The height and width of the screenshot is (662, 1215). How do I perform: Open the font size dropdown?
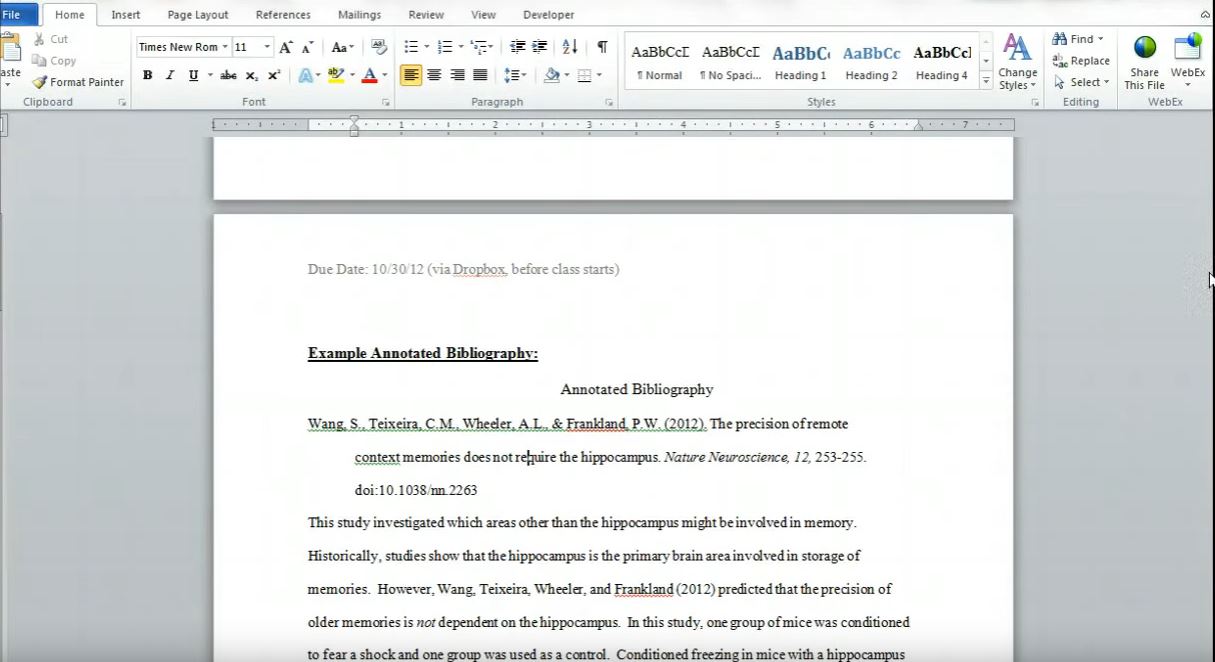click(x=267, y=47)
